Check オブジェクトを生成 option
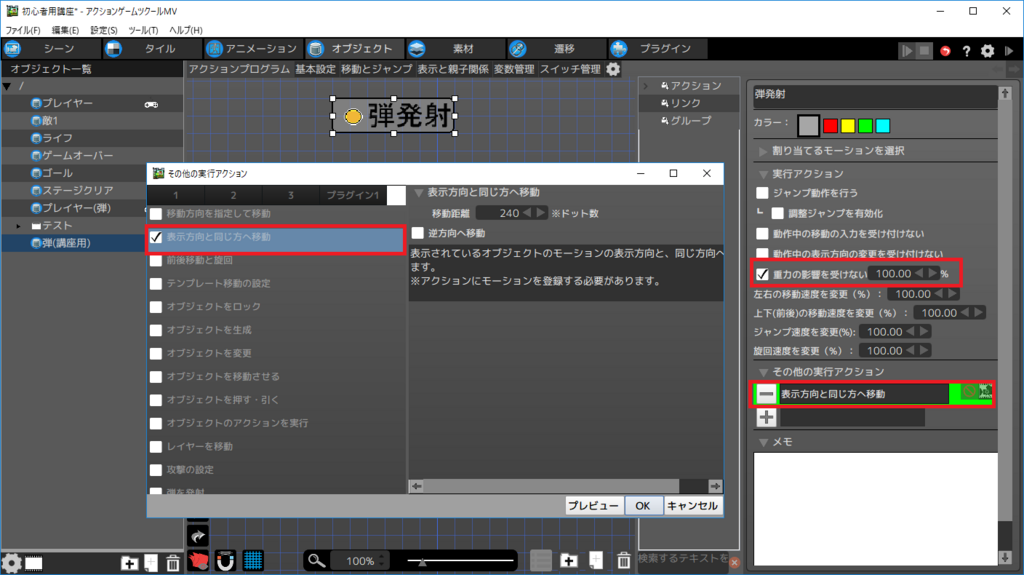Viewport: 1024px width, 575px height. point(155,331)
